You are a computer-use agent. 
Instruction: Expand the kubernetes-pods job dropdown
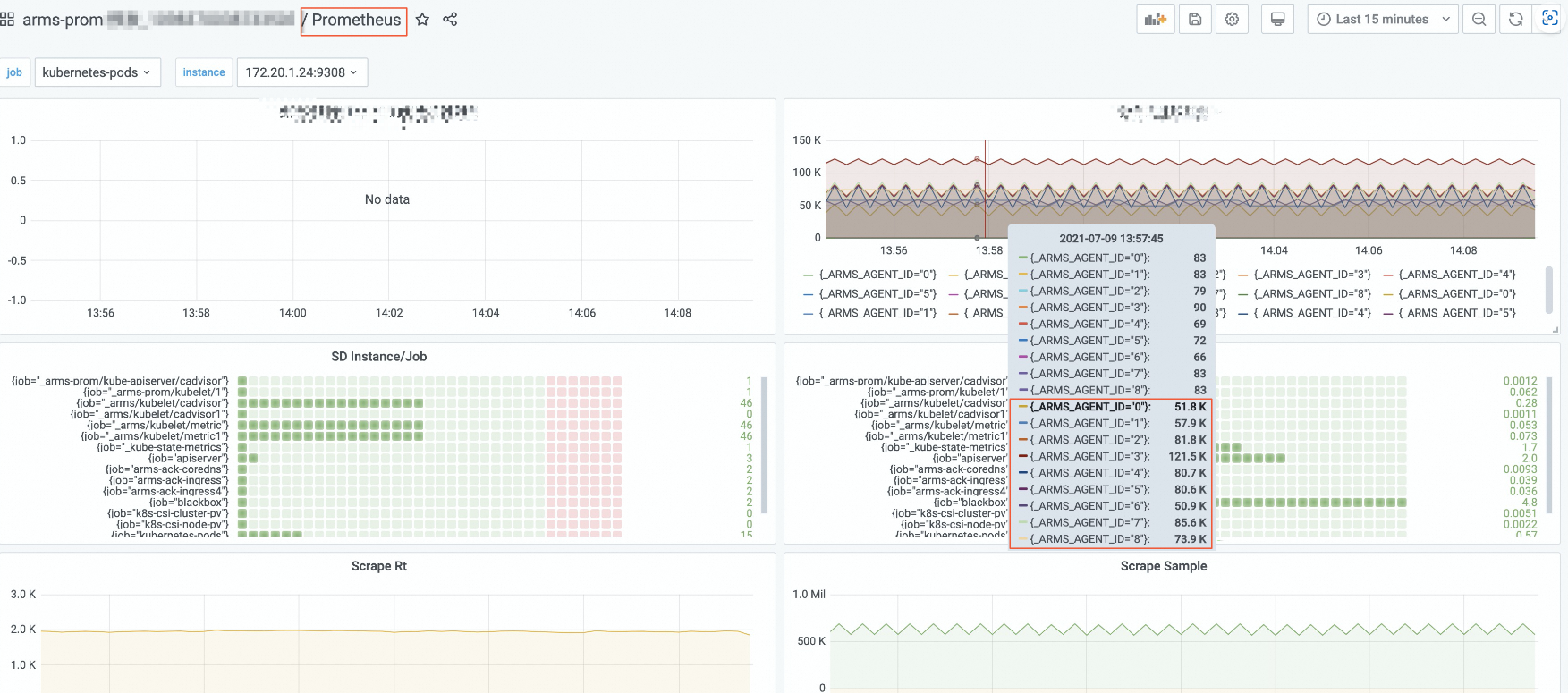click(x=97, y=72)
